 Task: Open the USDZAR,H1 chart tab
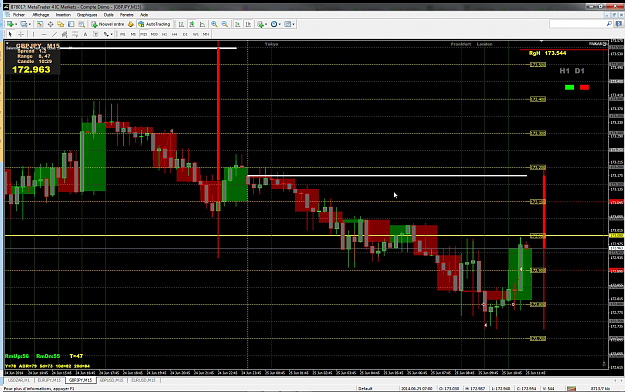tap(19, 380)
